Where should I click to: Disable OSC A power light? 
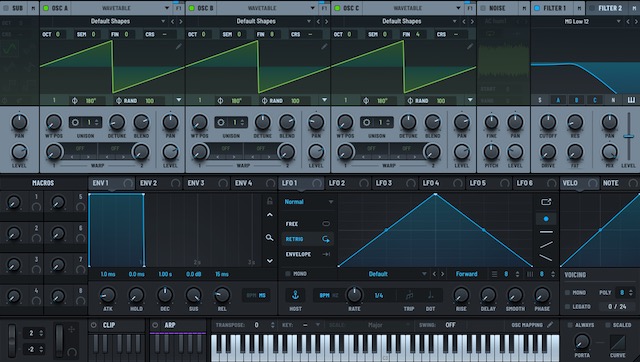(x=46, y=8)
